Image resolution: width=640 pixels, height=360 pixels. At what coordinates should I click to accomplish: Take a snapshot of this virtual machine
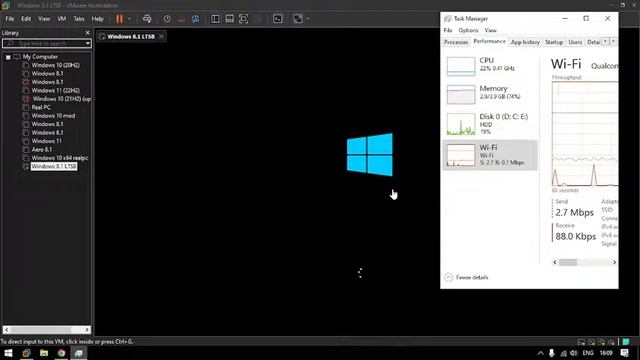point(167,19)
